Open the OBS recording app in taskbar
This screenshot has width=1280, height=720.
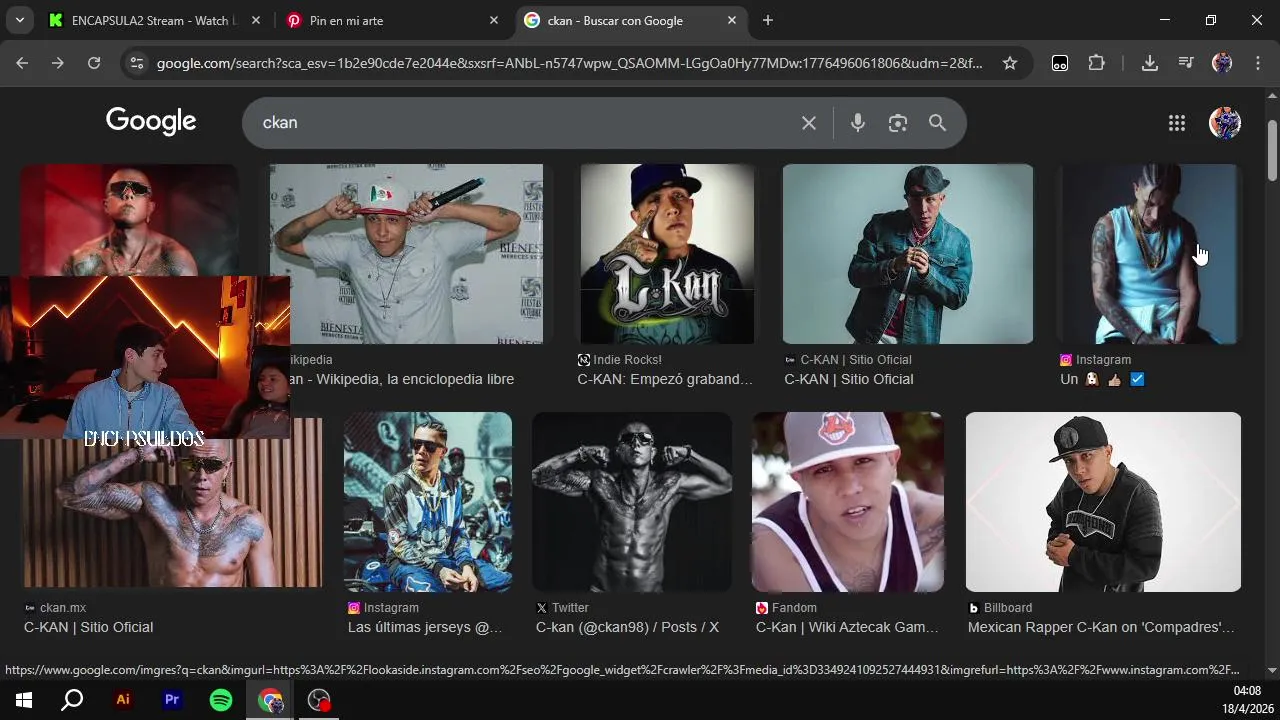[x=319, y=700]
